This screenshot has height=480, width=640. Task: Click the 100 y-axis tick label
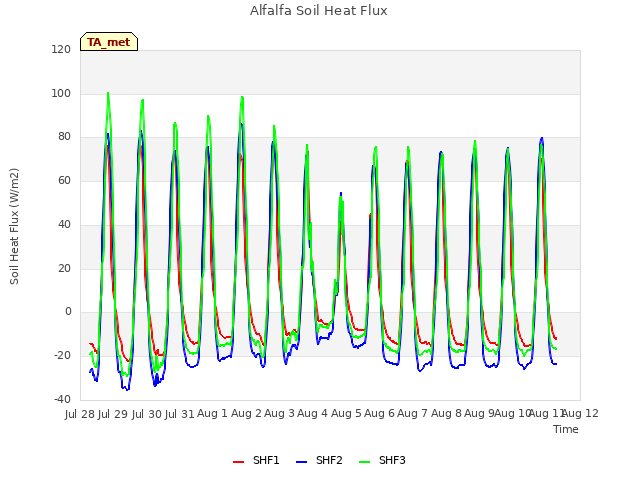(61, 93)
